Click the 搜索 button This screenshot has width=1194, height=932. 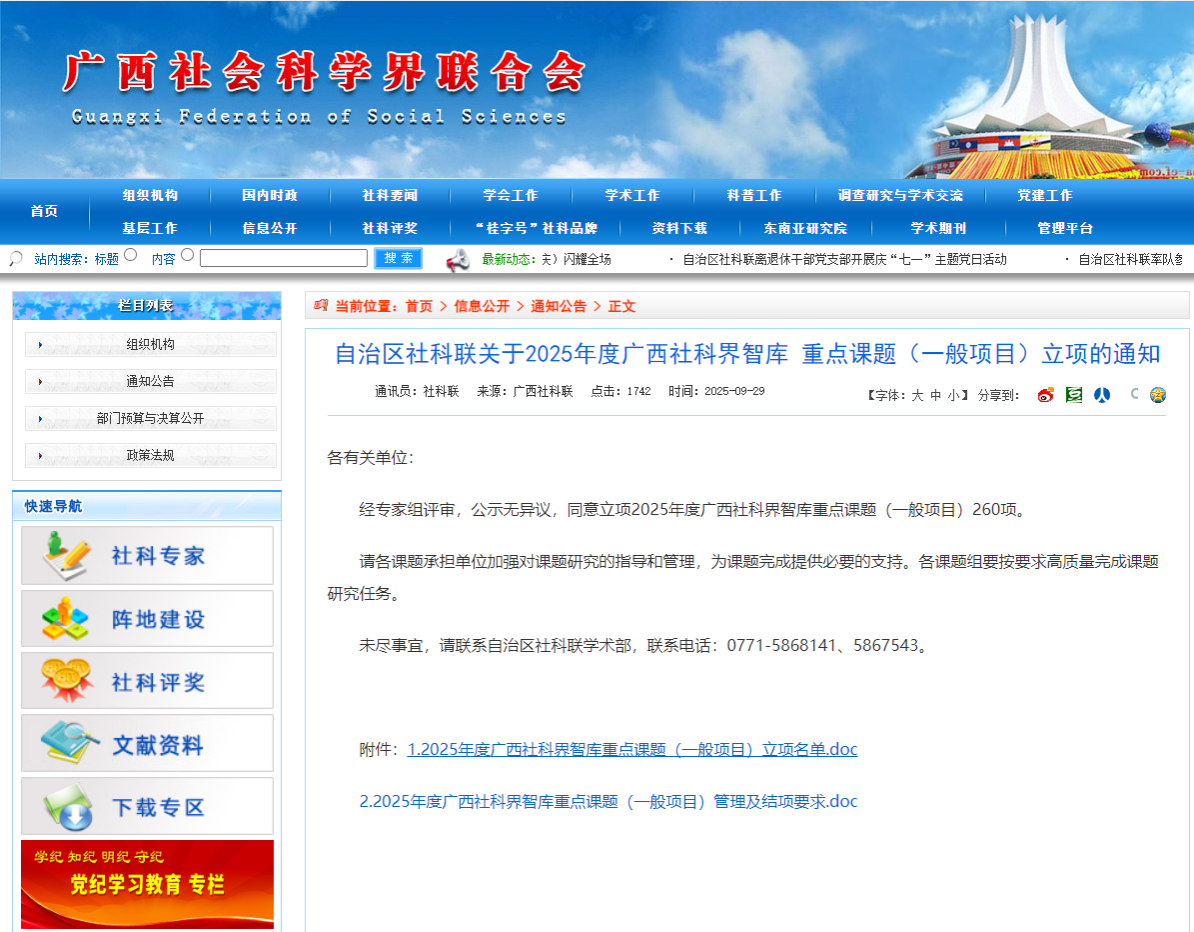pos(398,259)
